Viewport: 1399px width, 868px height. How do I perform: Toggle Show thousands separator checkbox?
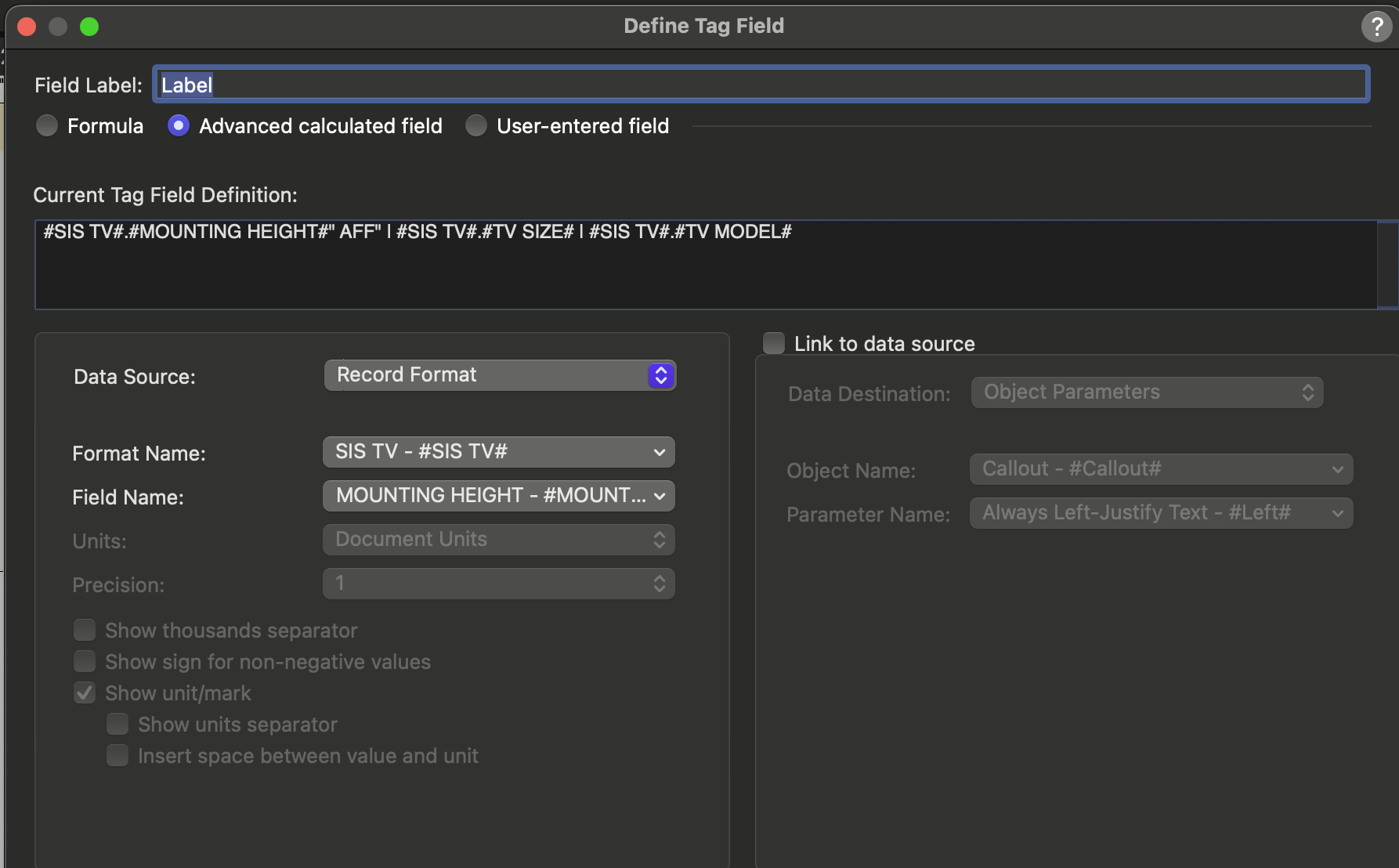(x=85, y=631)
